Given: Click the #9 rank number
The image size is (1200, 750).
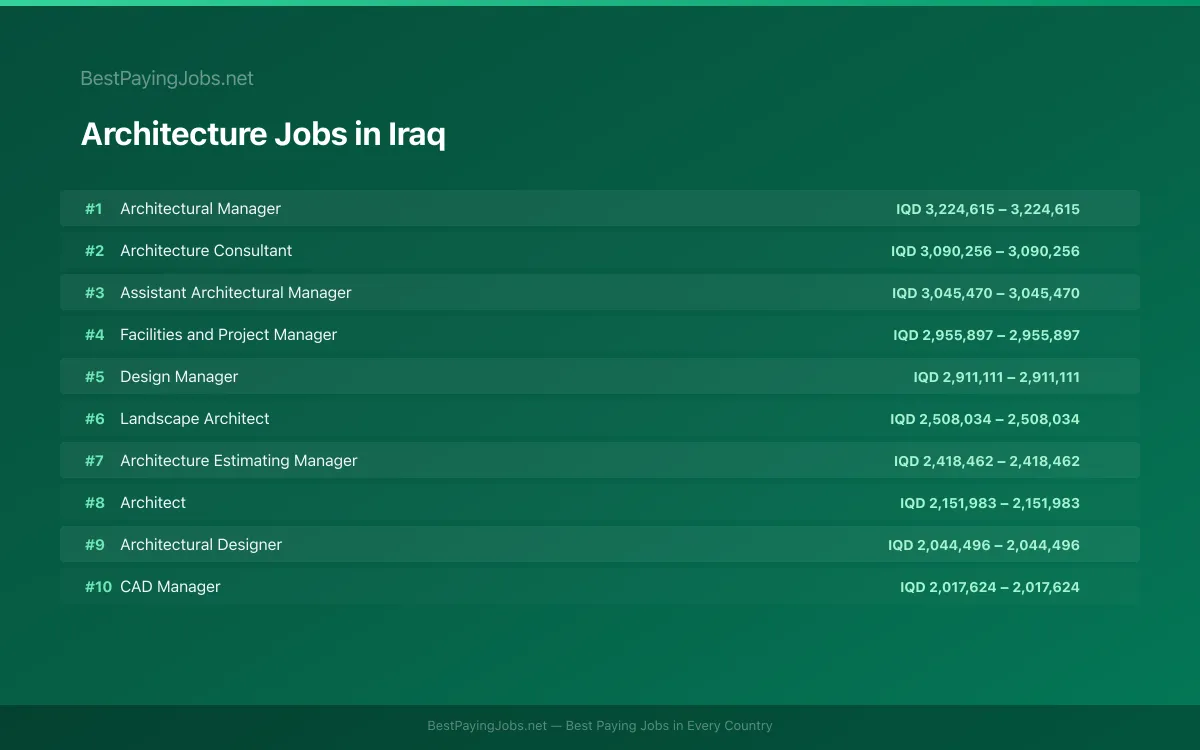Looking at the screenshot, I should pyautogui.click(x=94, y=545).
